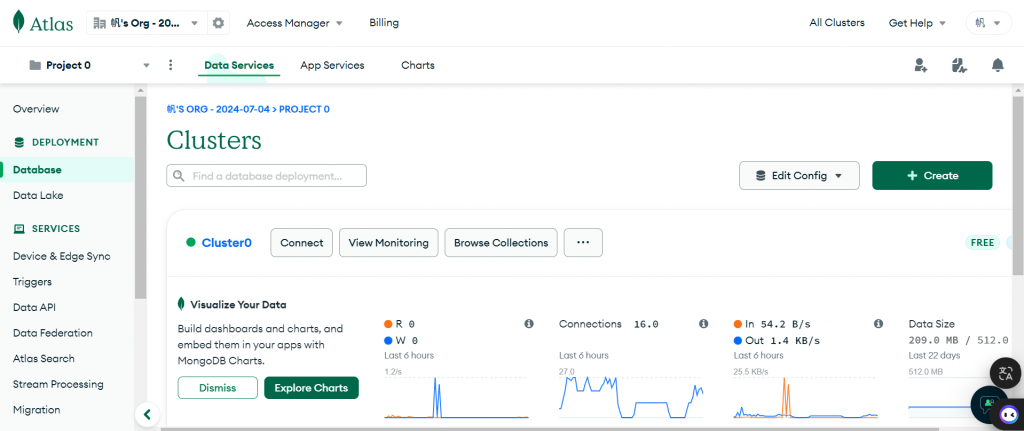Switch to the Data Services tab
Viewport: 1024px width, 431px height.
click(x=239, y=65)
